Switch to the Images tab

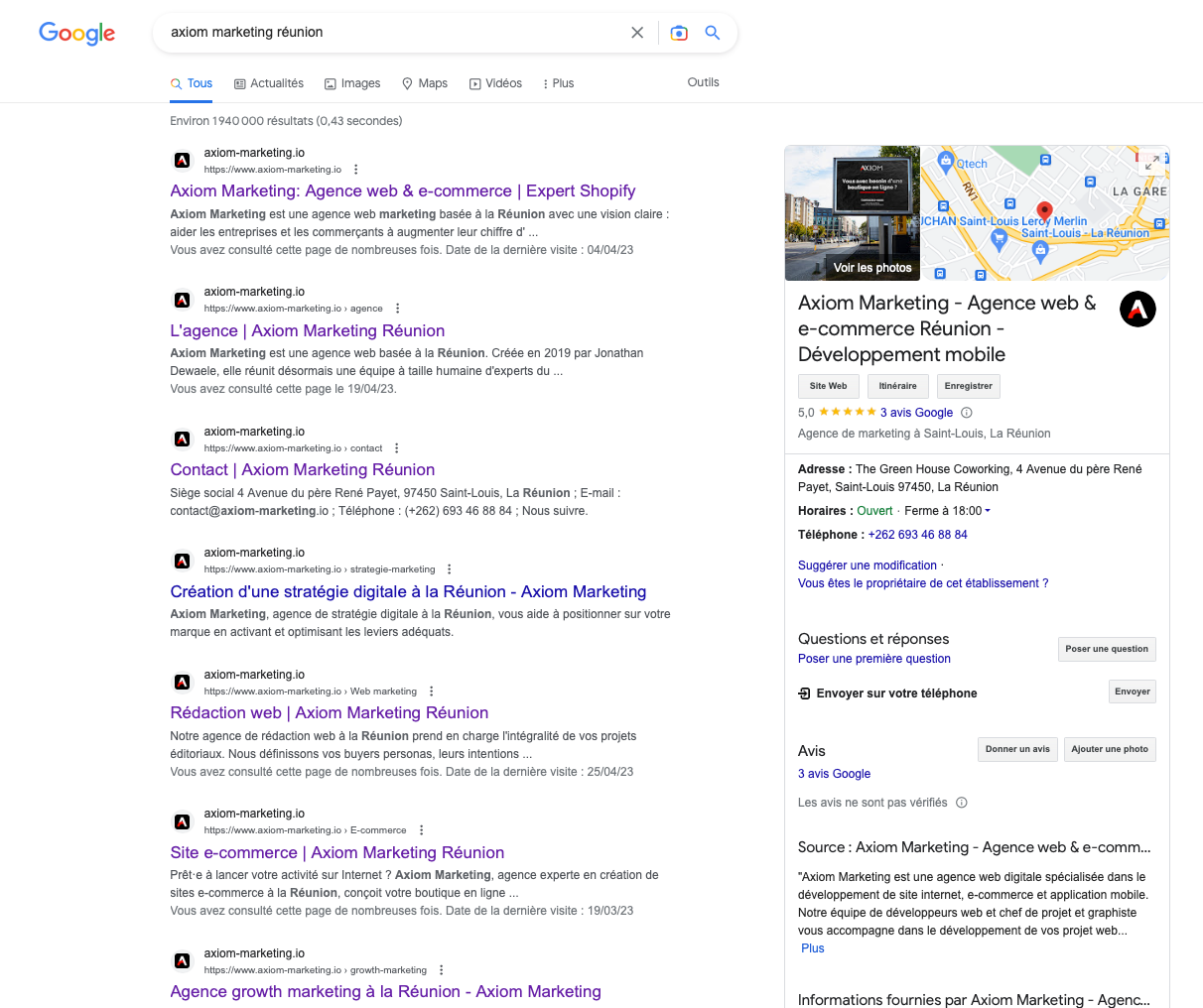tap(352, 83)
